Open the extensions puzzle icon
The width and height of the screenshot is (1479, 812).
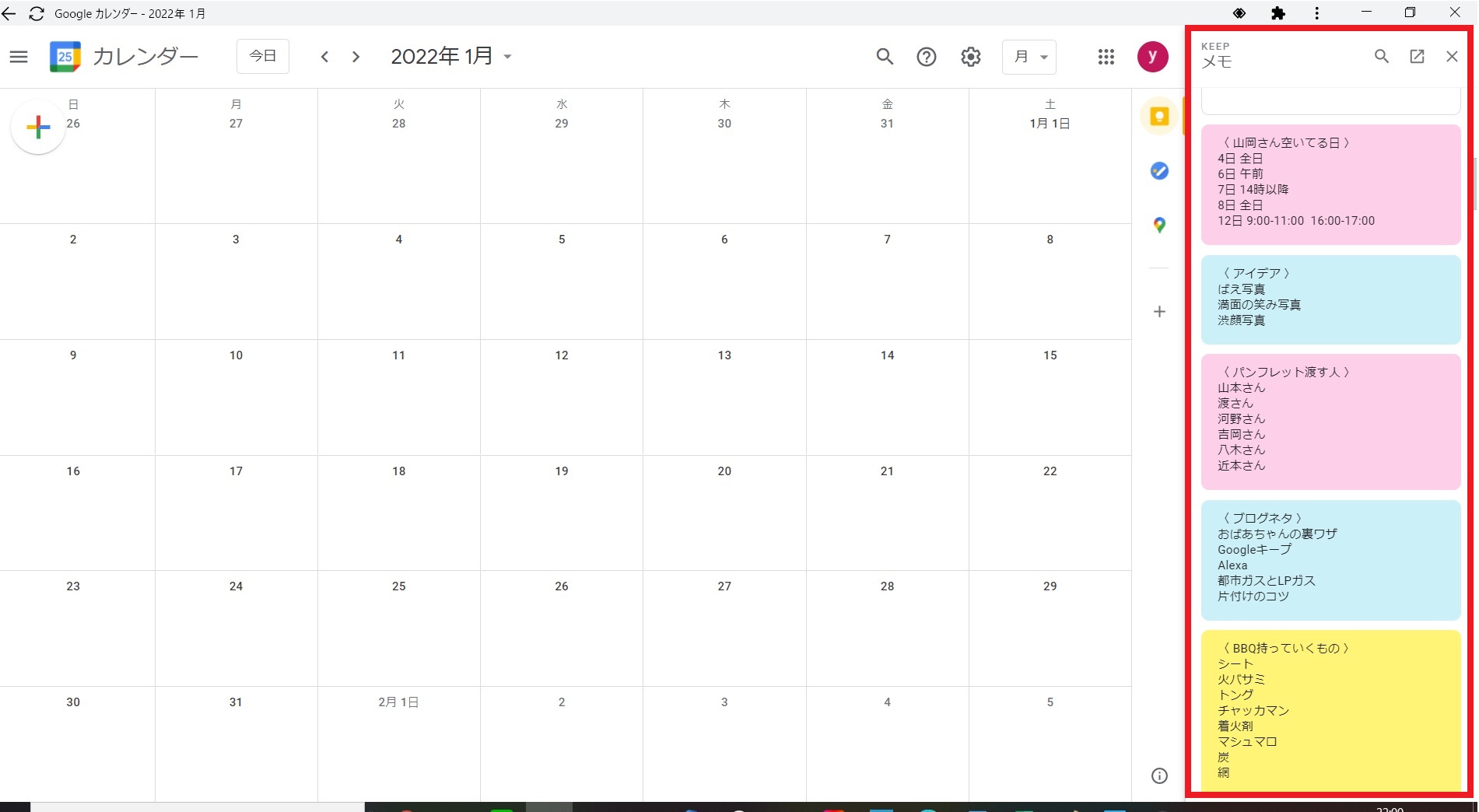pyautogui.click(x=1278, y=13)
